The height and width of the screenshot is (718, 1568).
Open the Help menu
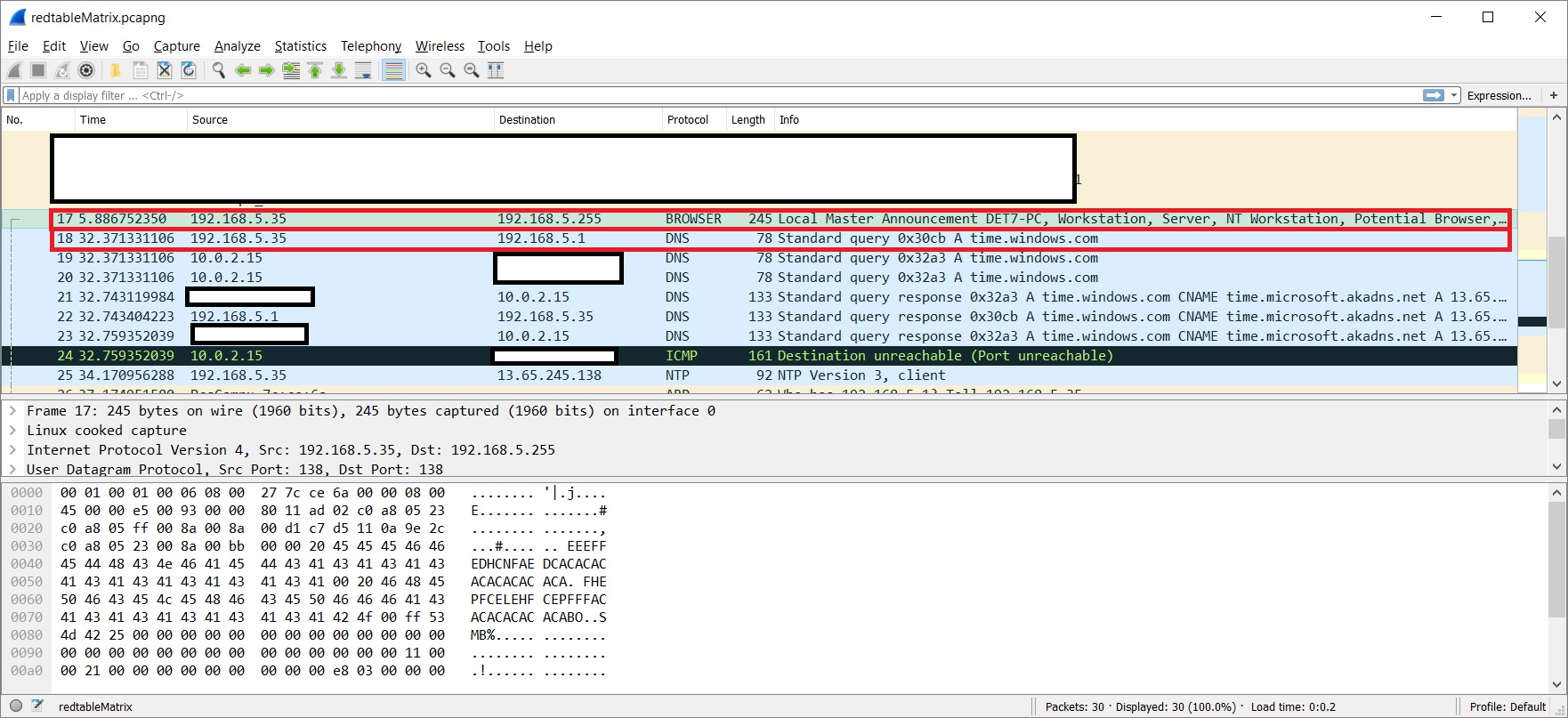(537, 46)
